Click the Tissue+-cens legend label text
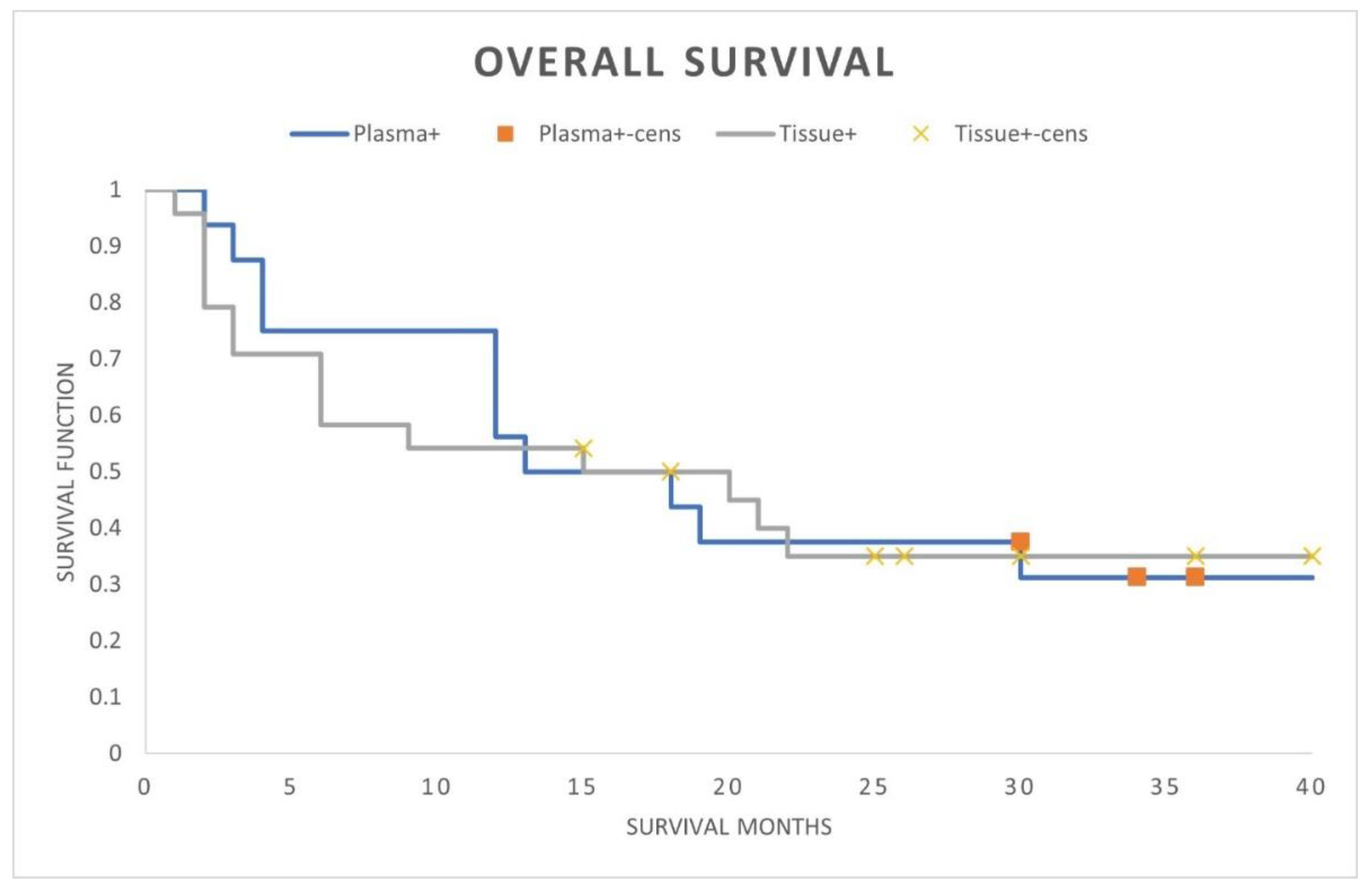 1021,134
